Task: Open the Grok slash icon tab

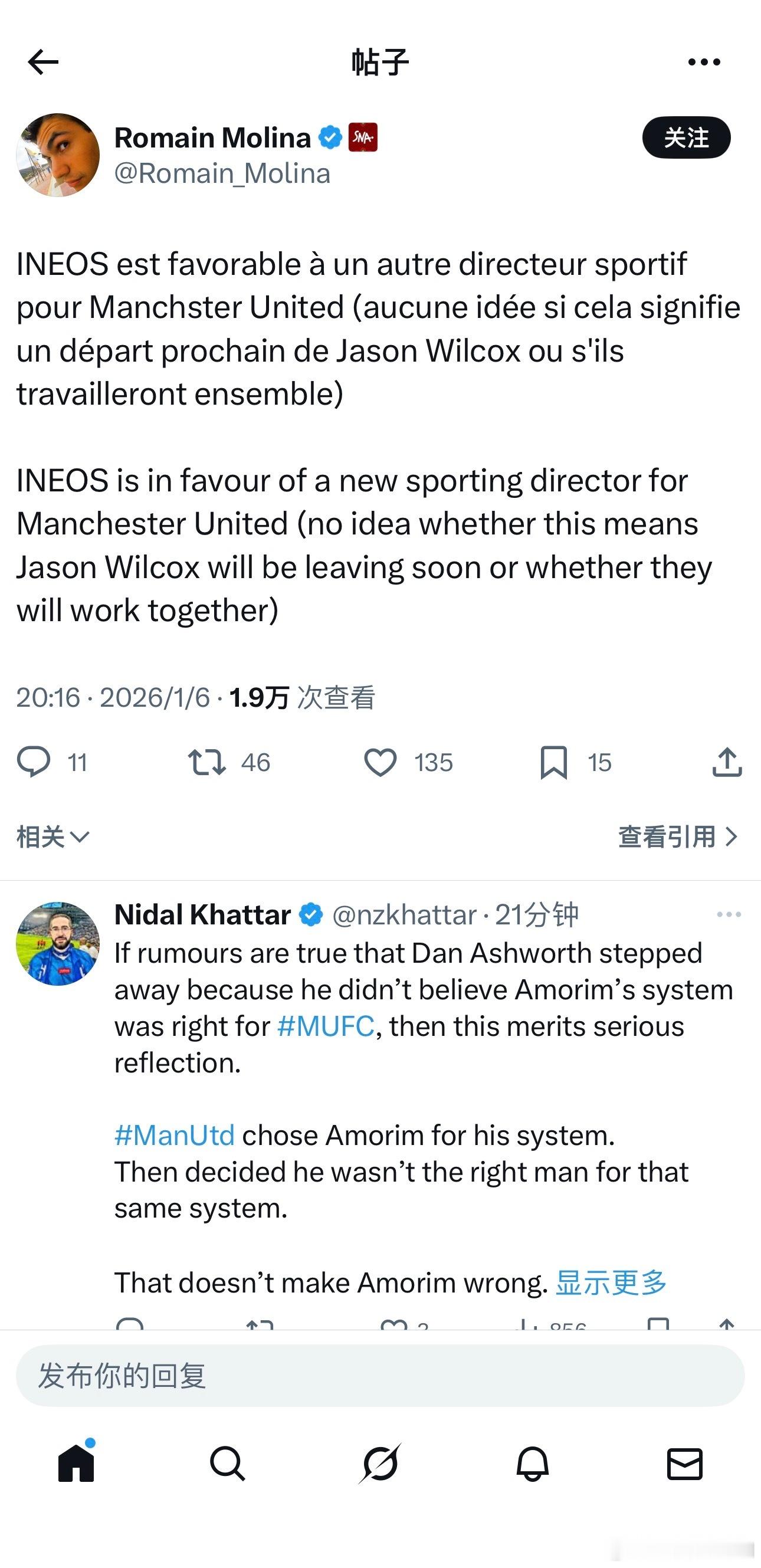Action: pyautogui.click(x=380, y=1464)
